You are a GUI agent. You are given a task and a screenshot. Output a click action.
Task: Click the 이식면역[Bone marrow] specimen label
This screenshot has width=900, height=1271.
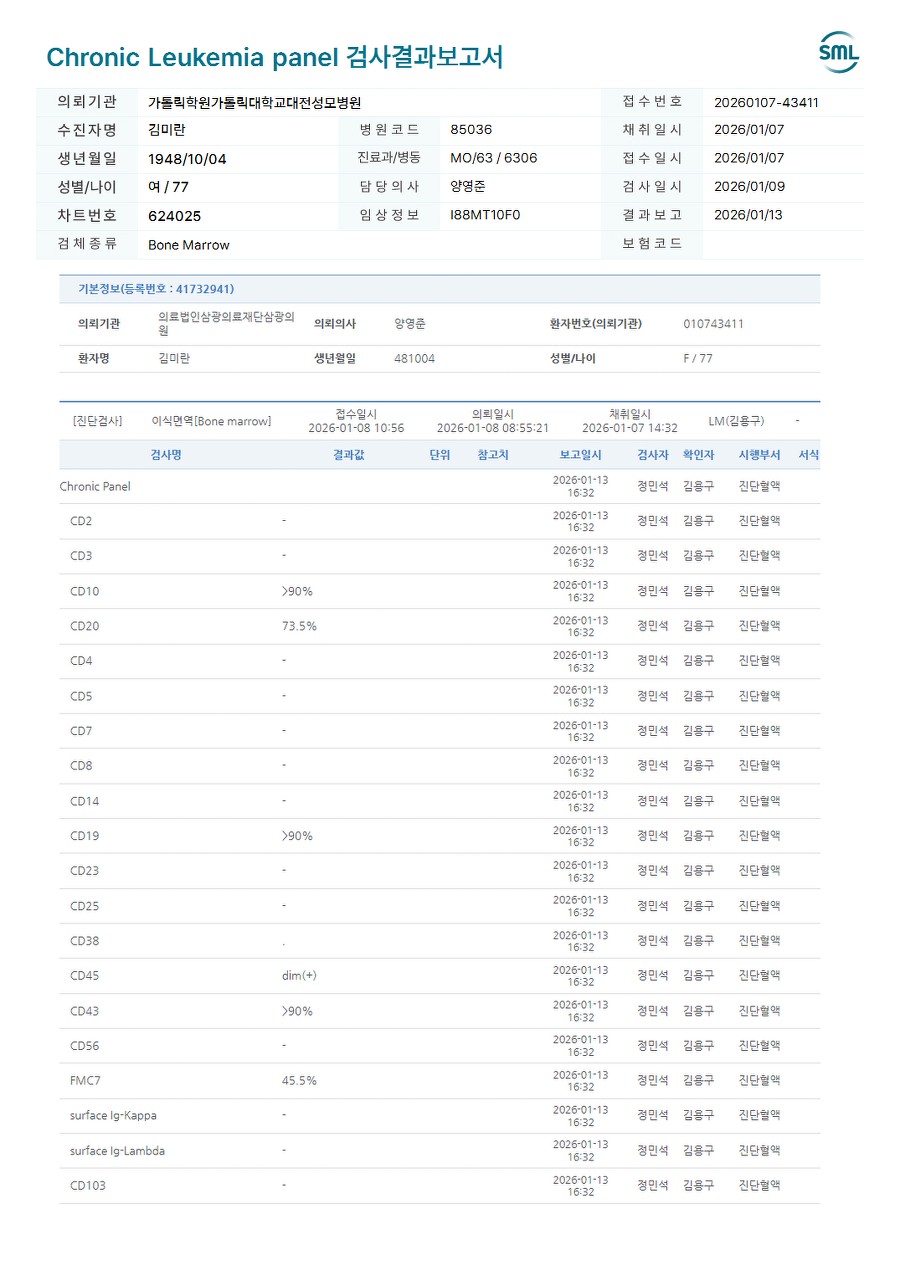[x=211, y=421]
